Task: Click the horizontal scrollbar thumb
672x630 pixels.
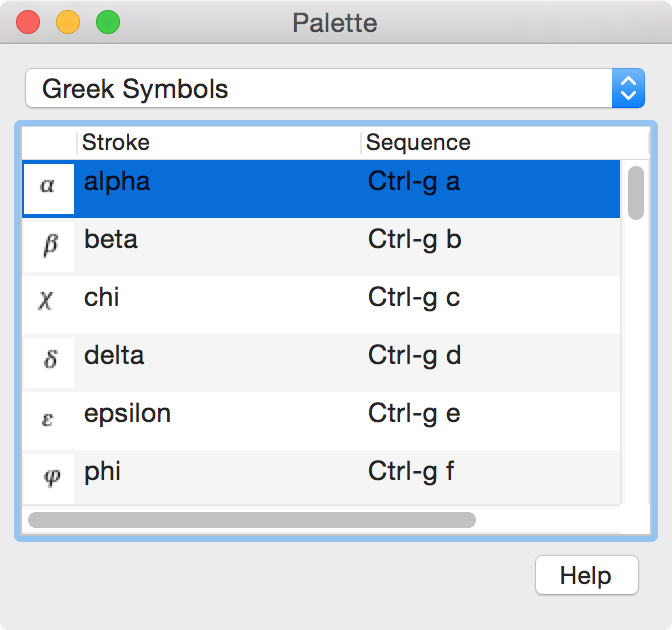Action: tap(252, 520)
